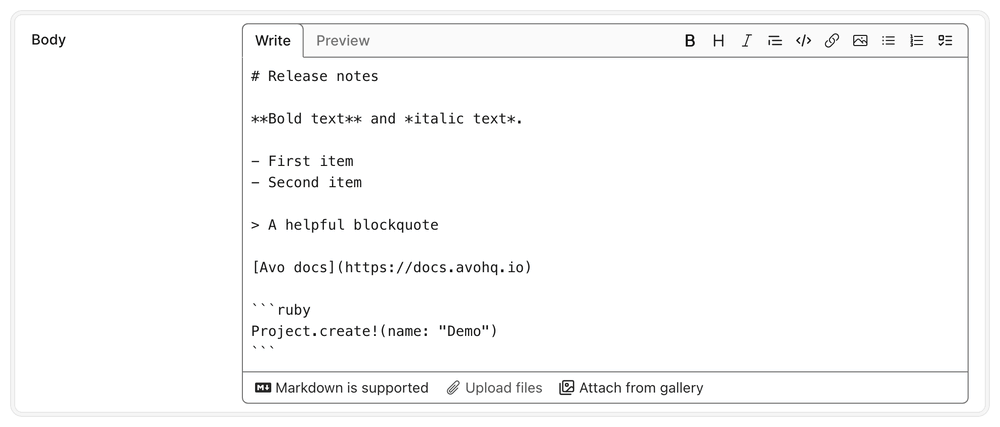Click the Body field label
Viewport: 1000px width, 427px height.
(48, 40)
